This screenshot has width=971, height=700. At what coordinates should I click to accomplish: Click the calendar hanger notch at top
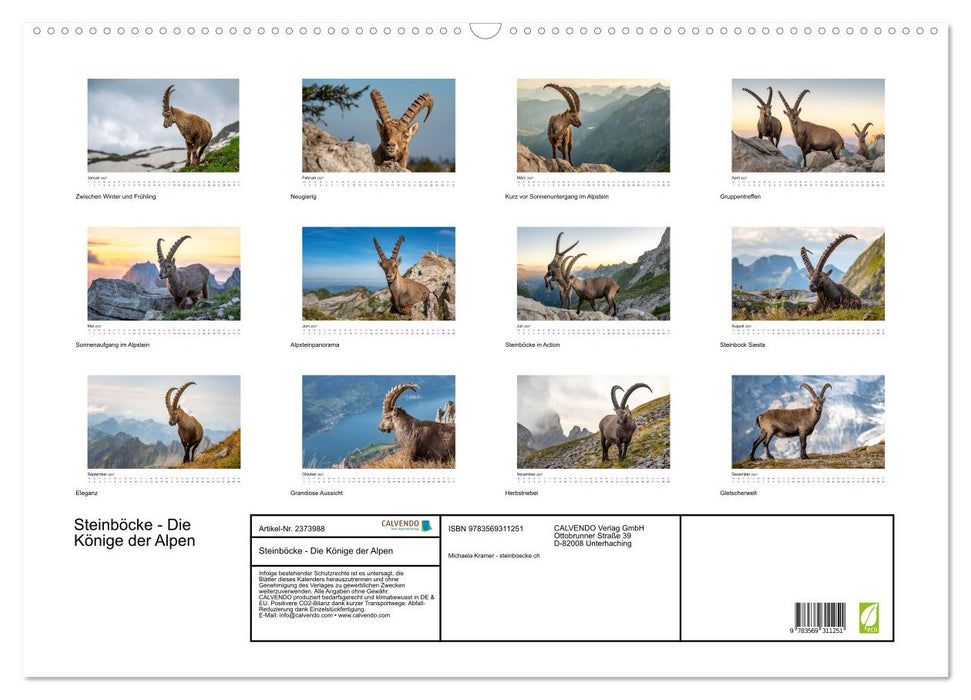click(x=486, y=31)
